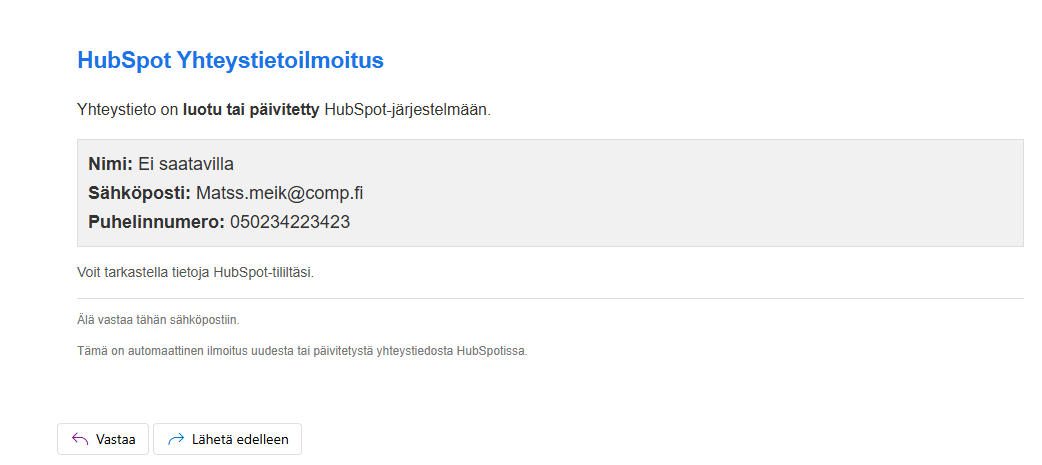The width and height of the screenshot is (1042, 465).
Task: Click empty area inside grey contact details box
Action: pos(700,193)
